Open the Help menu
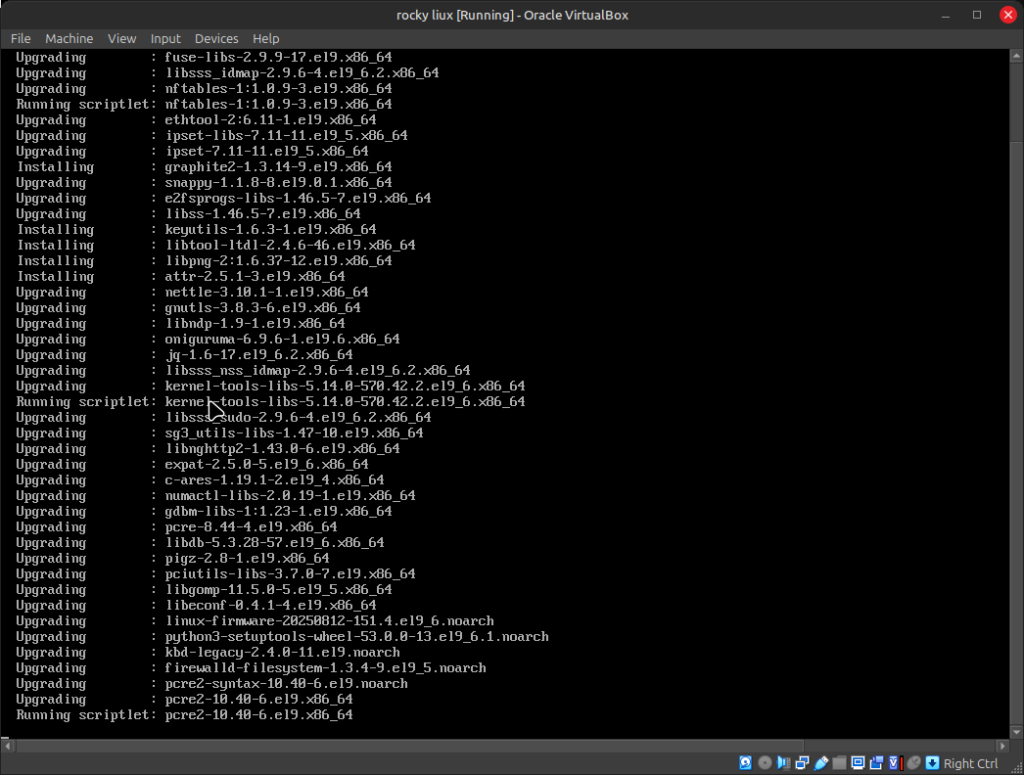This screenshot has height=775, width=1024. (266, 38)
